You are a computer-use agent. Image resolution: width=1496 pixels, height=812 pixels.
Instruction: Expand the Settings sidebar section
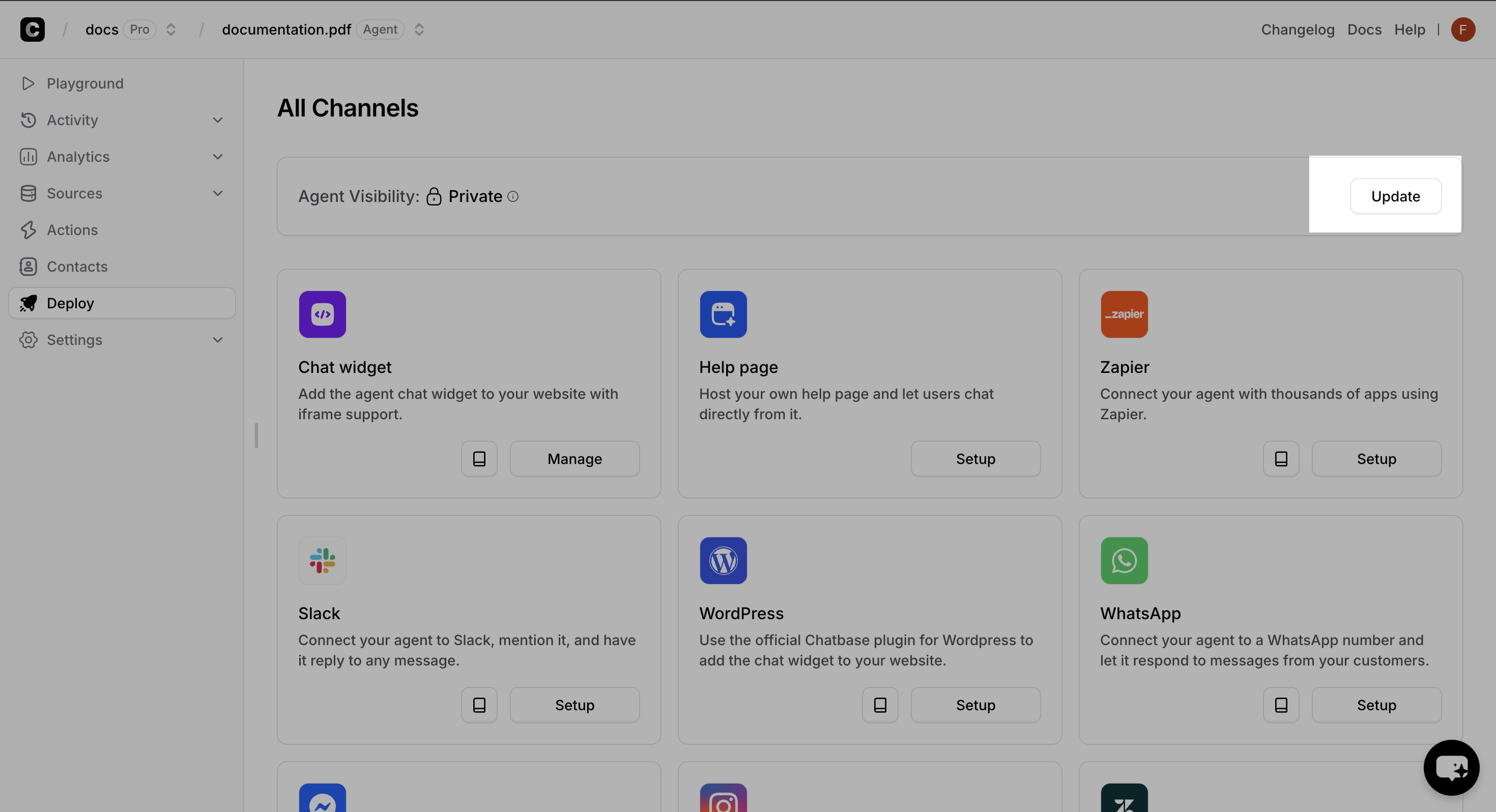(218, 340)
